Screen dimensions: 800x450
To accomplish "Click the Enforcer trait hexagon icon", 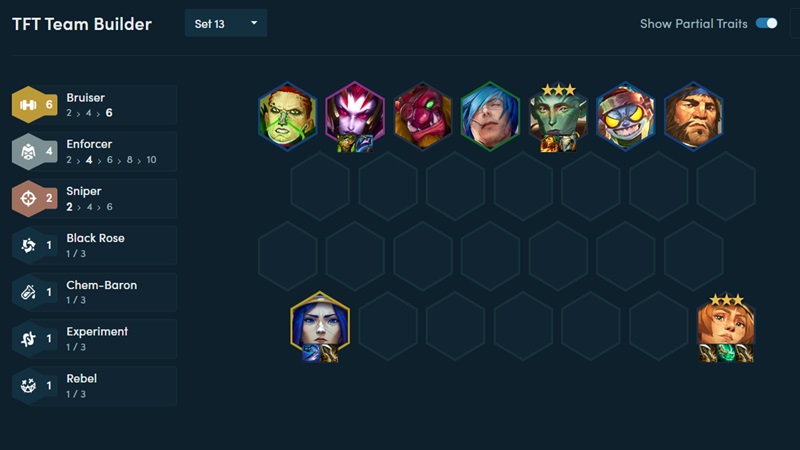I will point(28,152).
